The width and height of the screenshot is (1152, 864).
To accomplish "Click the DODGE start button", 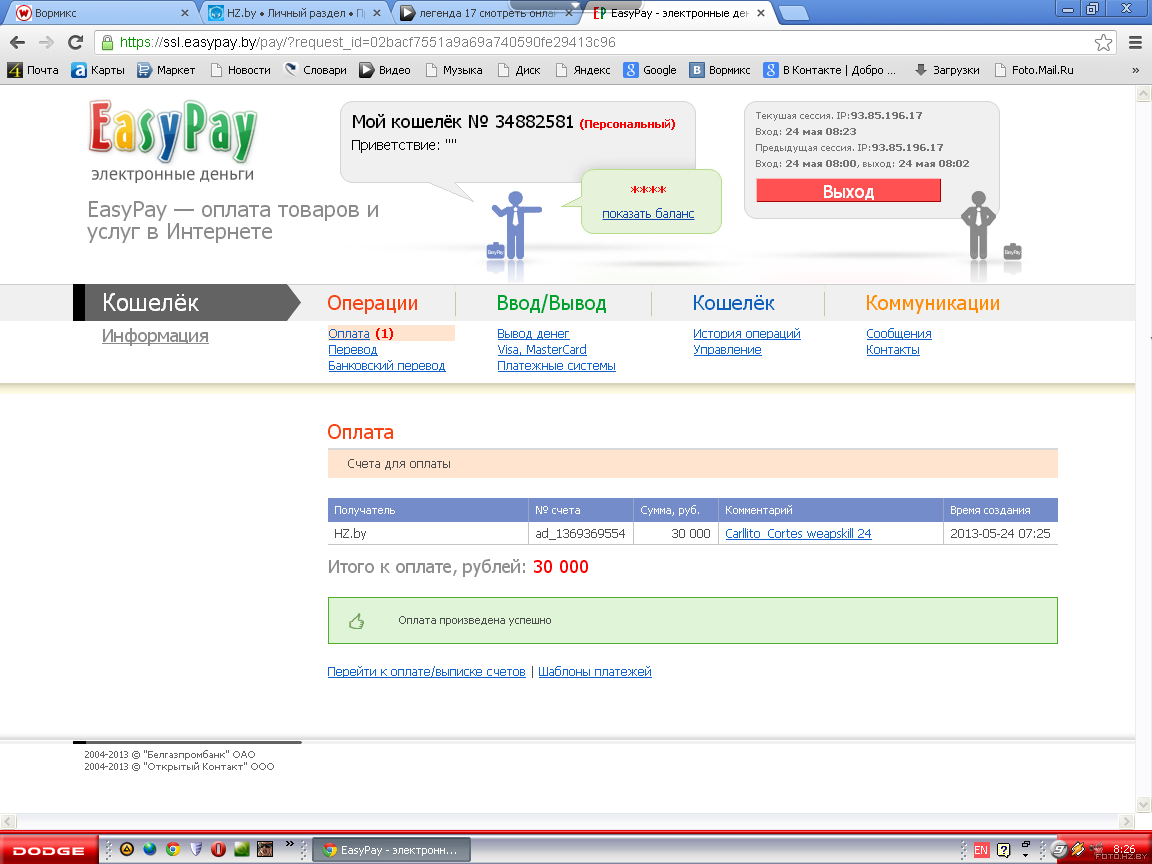I will pyautogui.click(x=48, y=850).
